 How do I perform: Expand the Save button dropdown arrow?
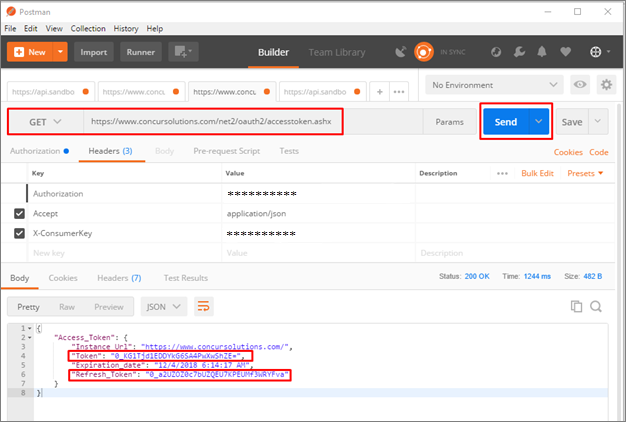coord(598,121)
